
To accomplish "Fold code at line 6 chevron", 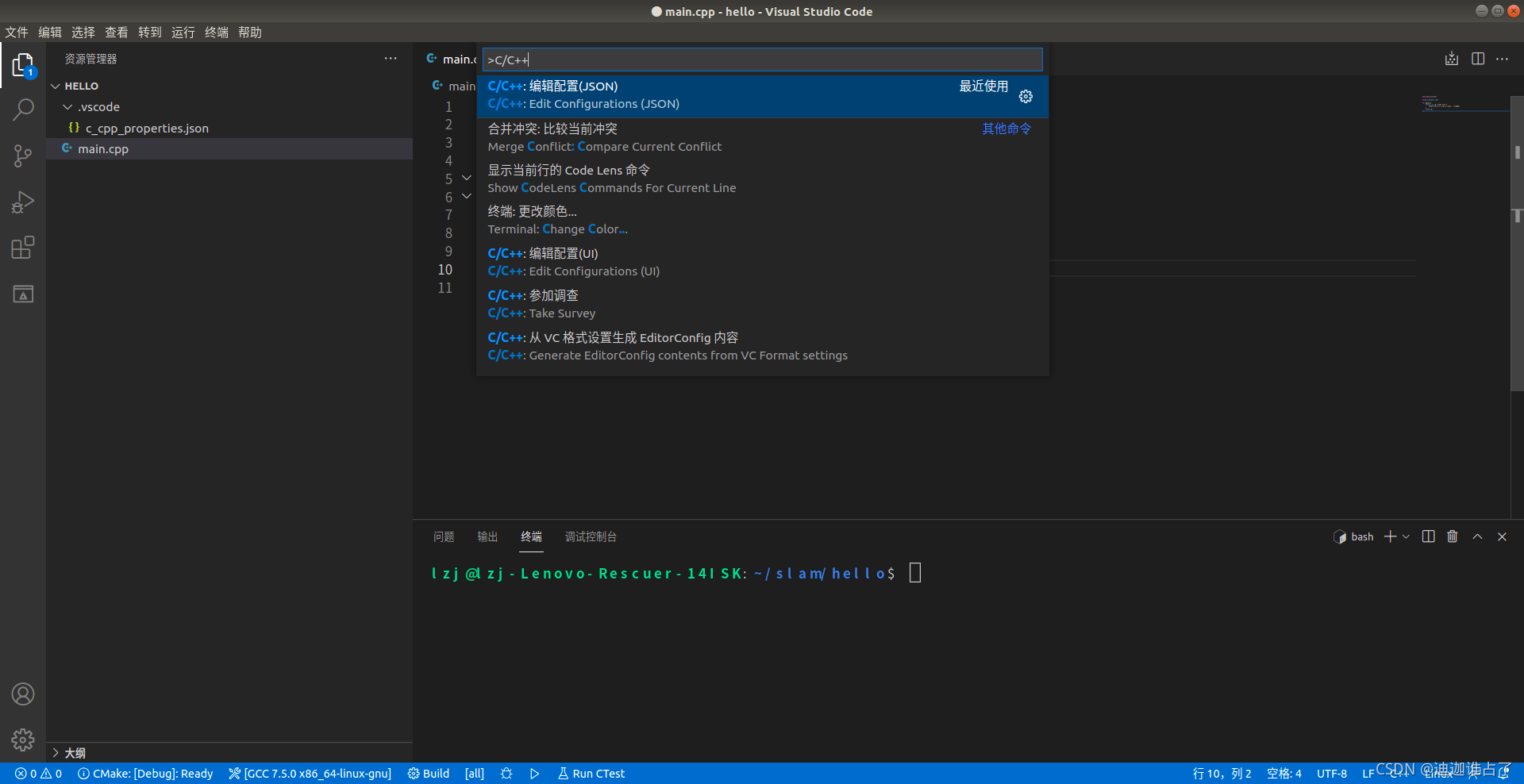I will click(x=467, y=196).
